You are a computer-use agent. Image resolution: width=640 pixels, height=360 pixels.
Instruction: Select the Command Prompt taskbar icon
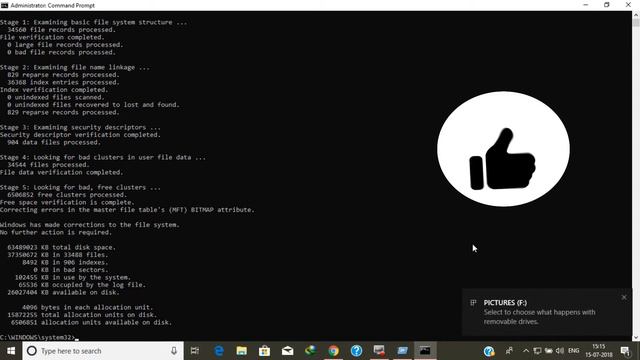click(425, 351)
